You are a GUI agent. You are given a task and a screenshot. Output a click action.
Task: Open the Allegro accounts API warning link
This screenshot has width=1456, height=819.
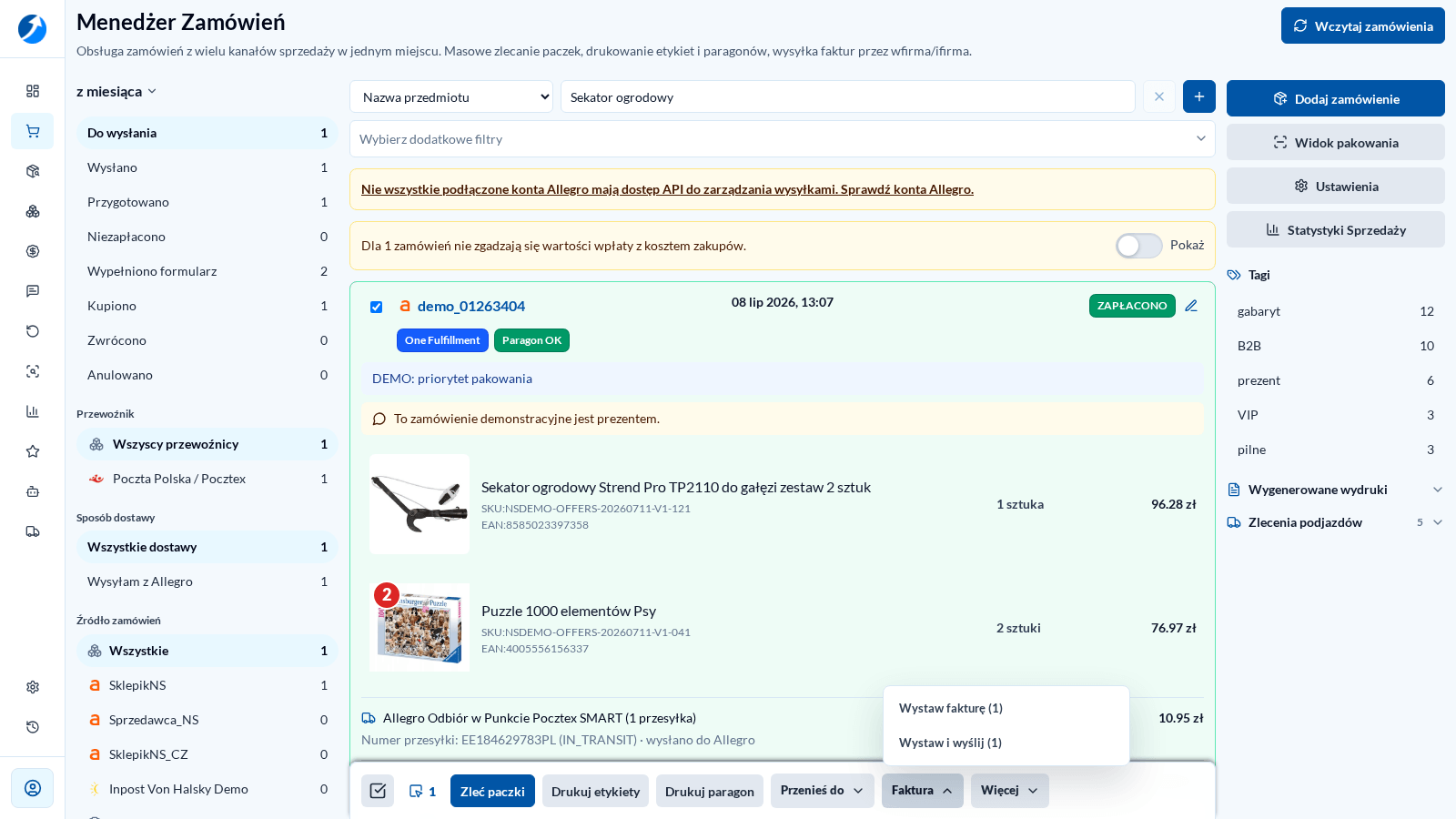667,189
